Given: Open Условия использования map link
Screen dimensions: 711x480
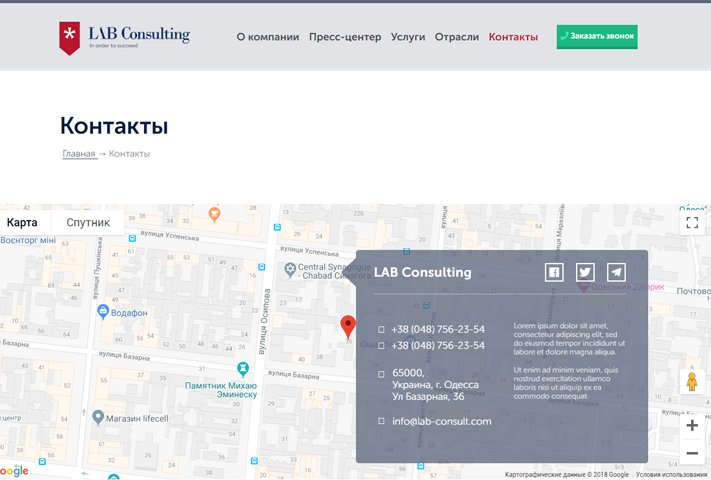Looking at the screenshot, I should (x=672, y=475).
